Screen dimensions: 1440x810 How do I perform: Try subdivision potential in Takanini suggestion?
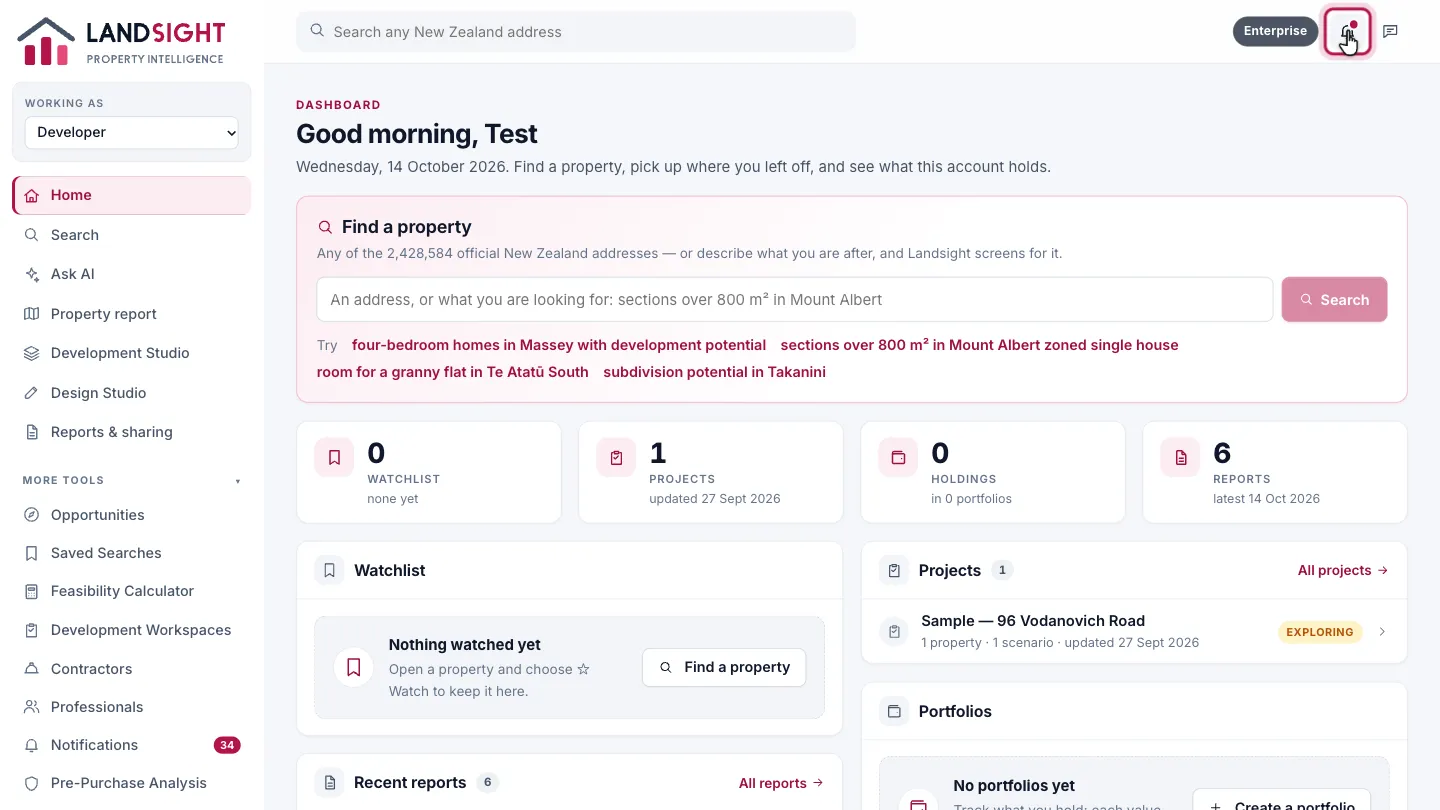[x=714, y=372]
